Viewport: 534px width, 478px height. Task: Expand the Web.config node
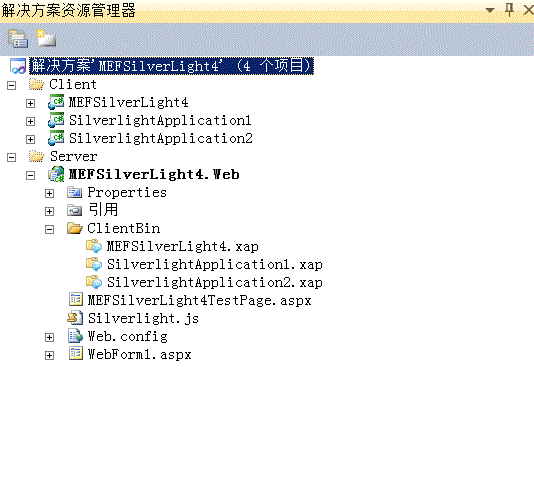coord(50,337)
